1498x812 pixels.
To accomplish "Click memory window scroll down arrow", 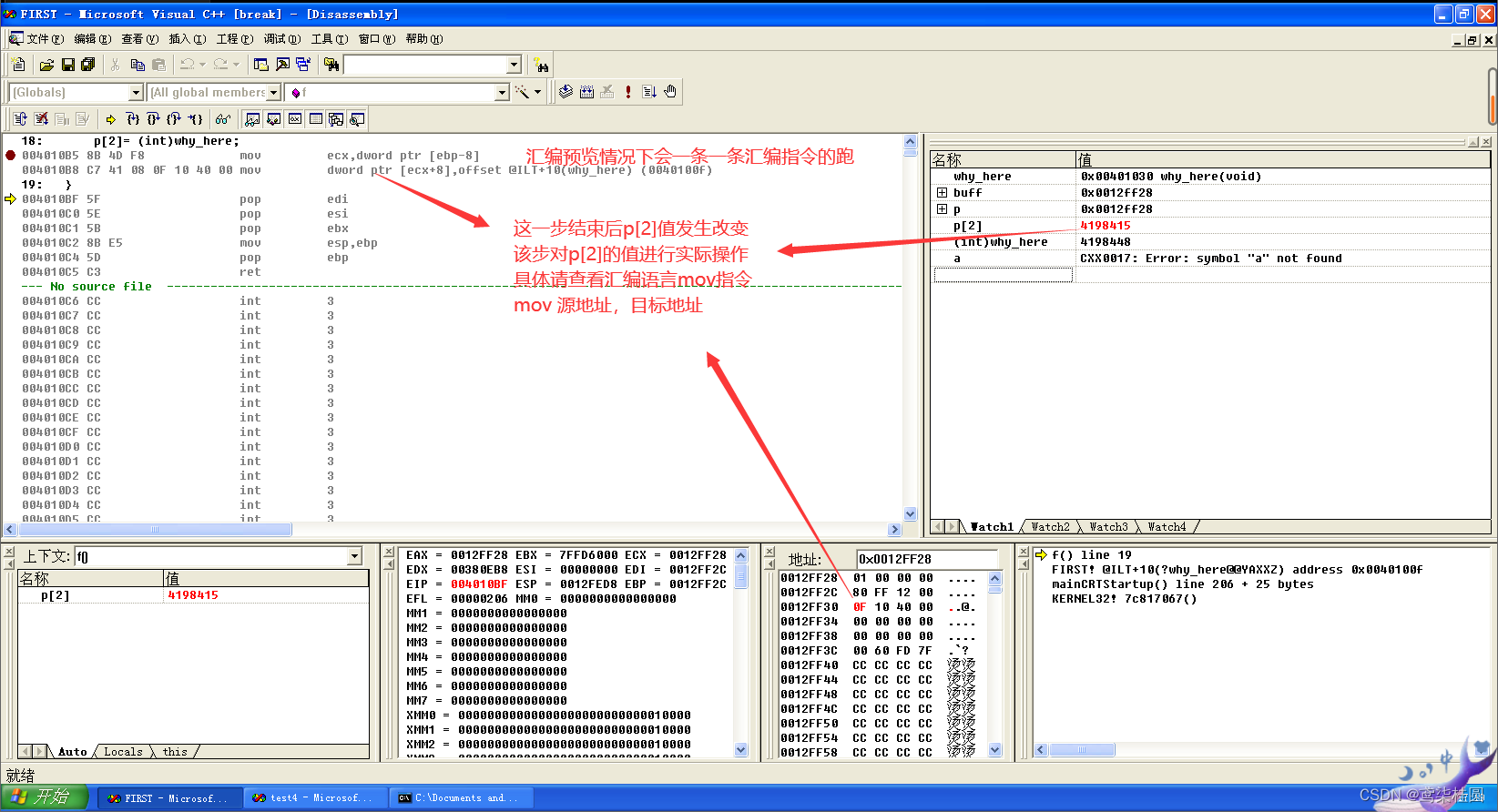I will 995,750.
